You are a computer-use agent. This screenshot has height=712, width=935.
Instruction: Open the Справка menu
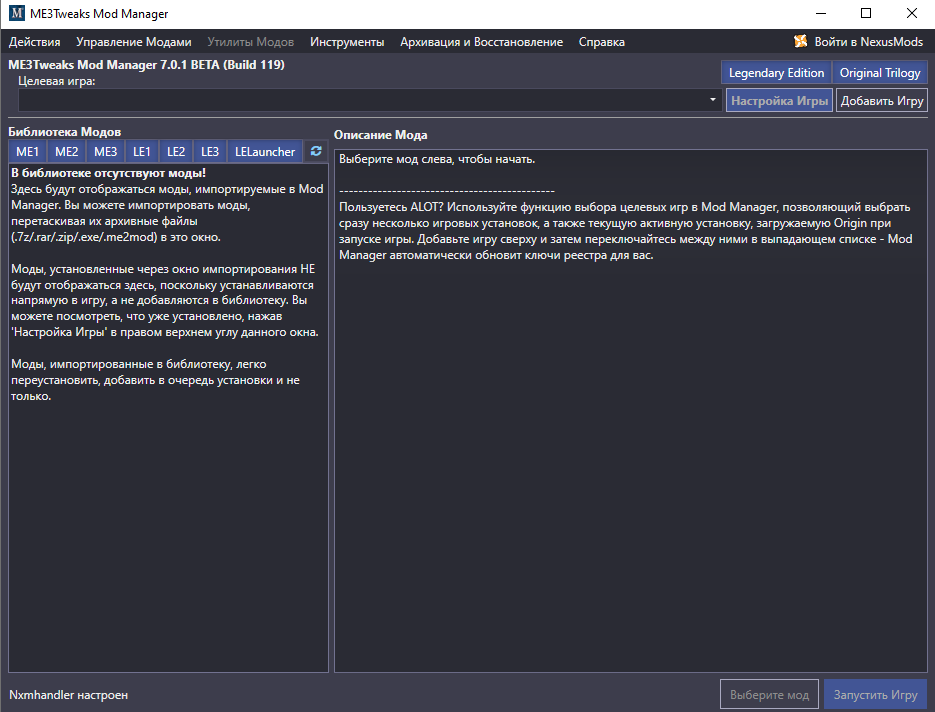pyautogui.click(x=601, y=42)
